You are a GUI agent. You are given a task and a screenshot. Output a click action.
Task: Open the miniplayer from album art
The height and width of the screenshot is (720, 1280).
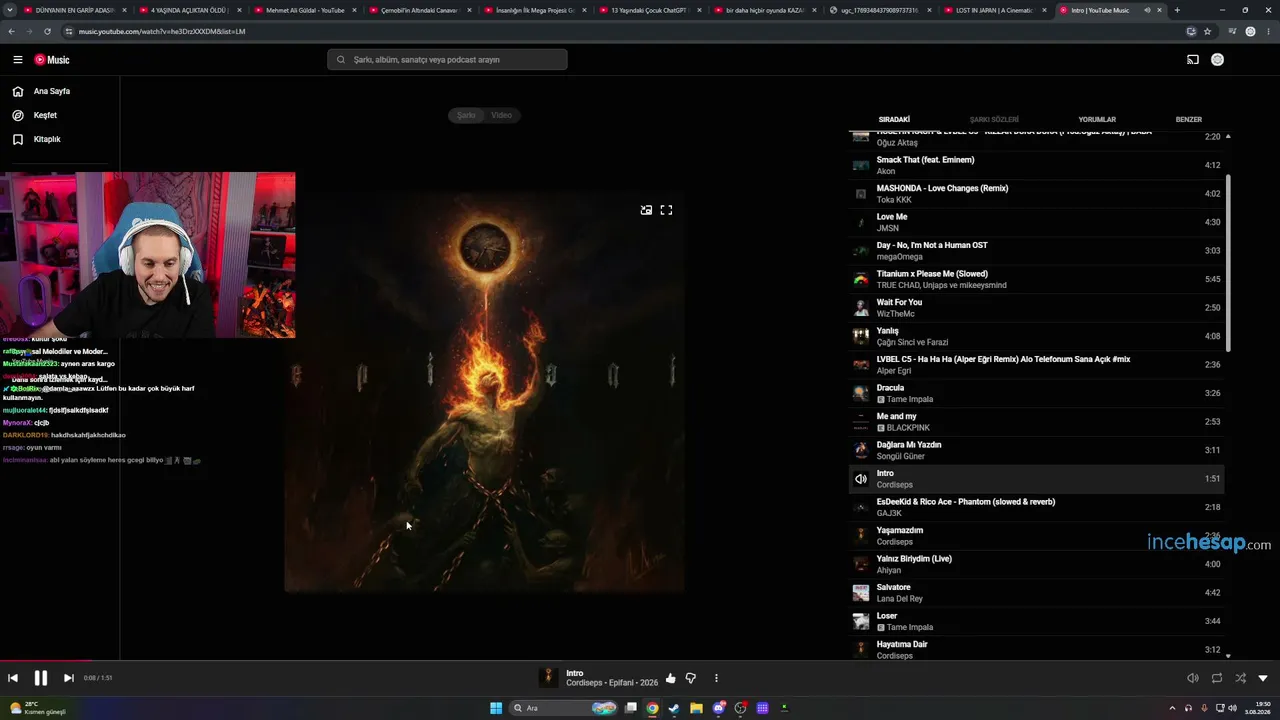[646, 210]
